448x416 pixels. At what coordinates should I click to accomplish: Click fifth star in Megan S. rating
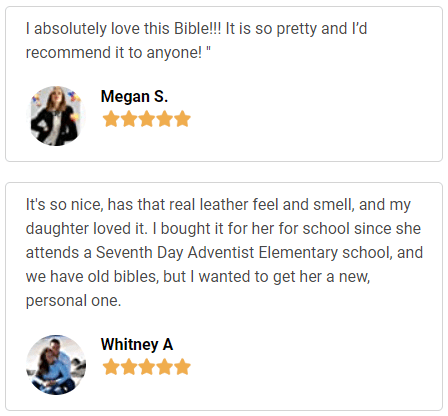[x=182, y=119]
